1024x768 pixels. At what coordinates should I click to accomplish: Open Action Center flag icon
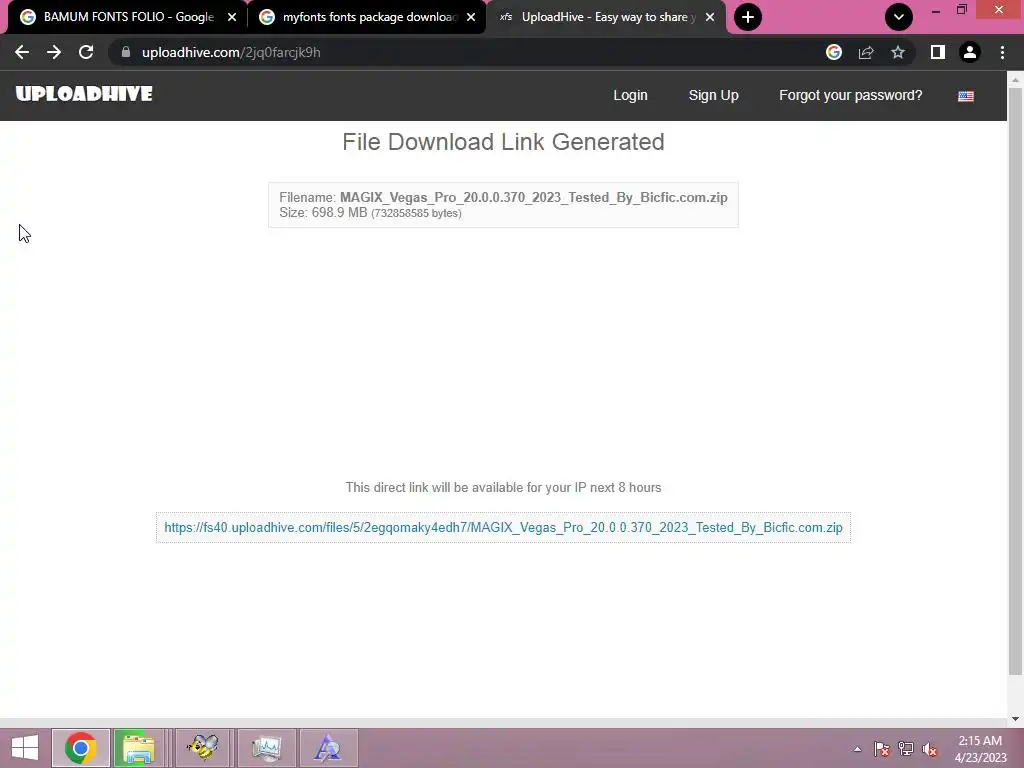coord(882,749)
